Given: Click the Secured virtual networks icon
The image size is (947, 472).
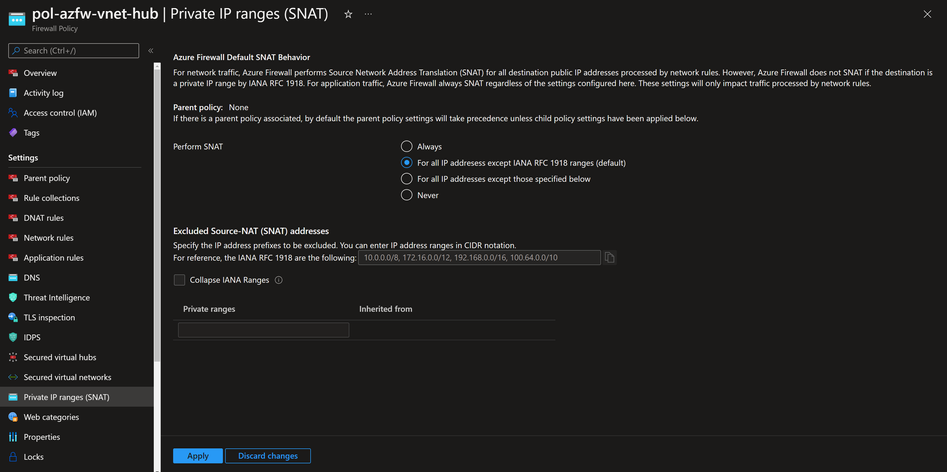Looking at the screenshot, I should click(x=13, y=377).
